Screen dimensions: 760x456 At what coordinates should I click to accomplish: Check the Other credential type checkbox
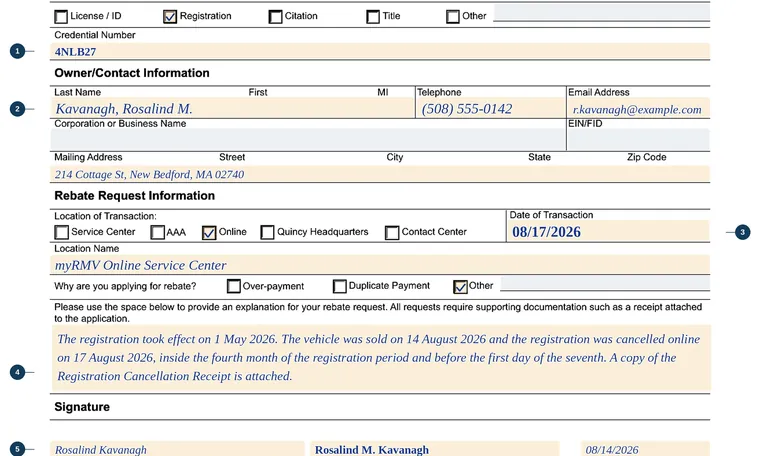point(453,17)
